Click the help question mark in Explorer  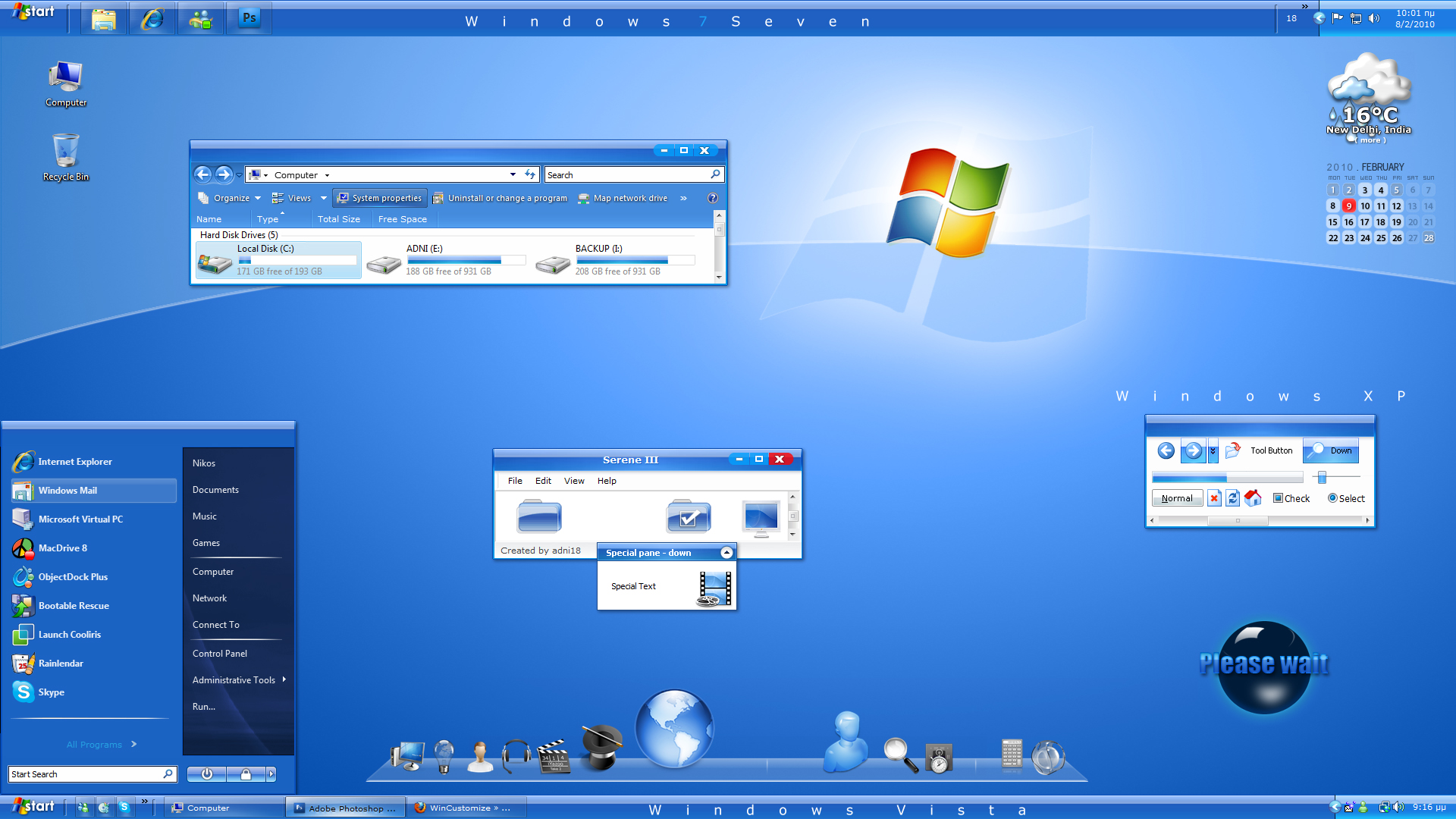click(712, 198)
